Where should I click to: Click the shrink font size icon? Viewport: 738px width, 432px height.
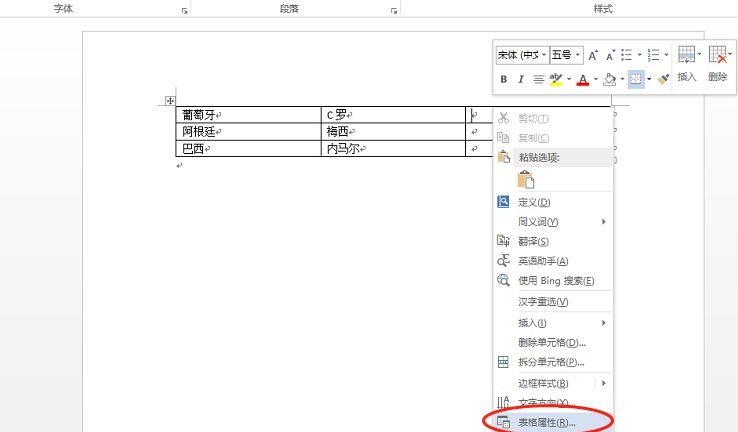coord(609,55)
